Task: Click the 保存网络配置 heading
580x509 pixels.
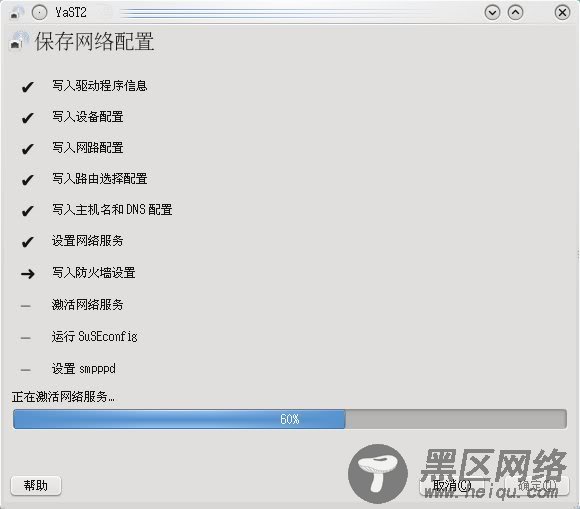Action: 94,41
